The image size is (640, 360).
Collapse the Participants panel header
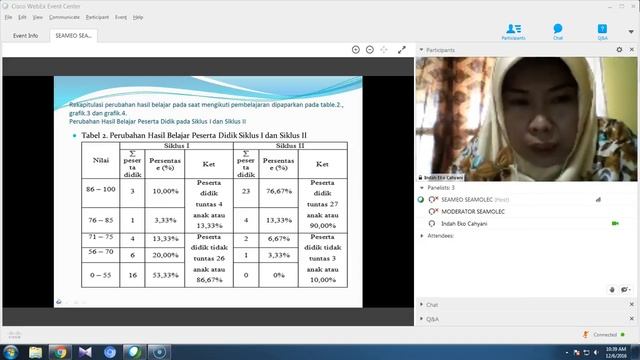(421, 50)
